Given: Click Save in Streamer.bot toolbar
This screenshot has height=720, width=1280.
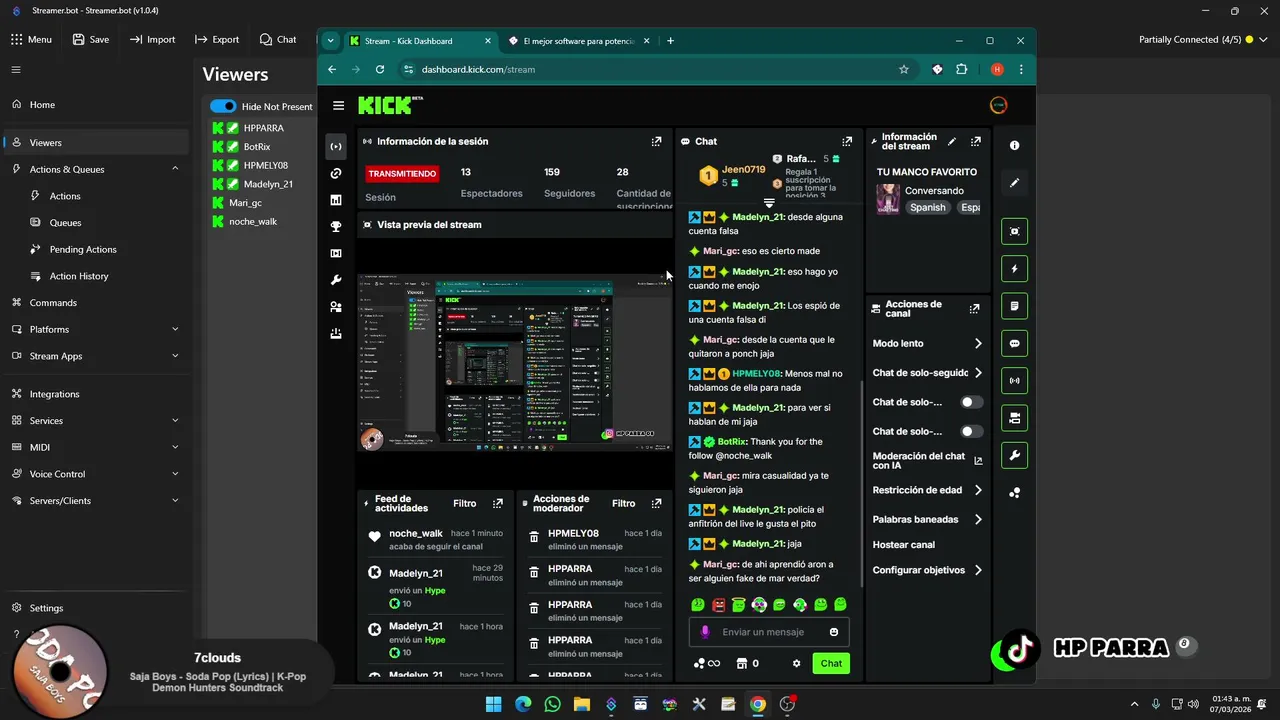Looking at the screenshot, I should coord(90,40).
